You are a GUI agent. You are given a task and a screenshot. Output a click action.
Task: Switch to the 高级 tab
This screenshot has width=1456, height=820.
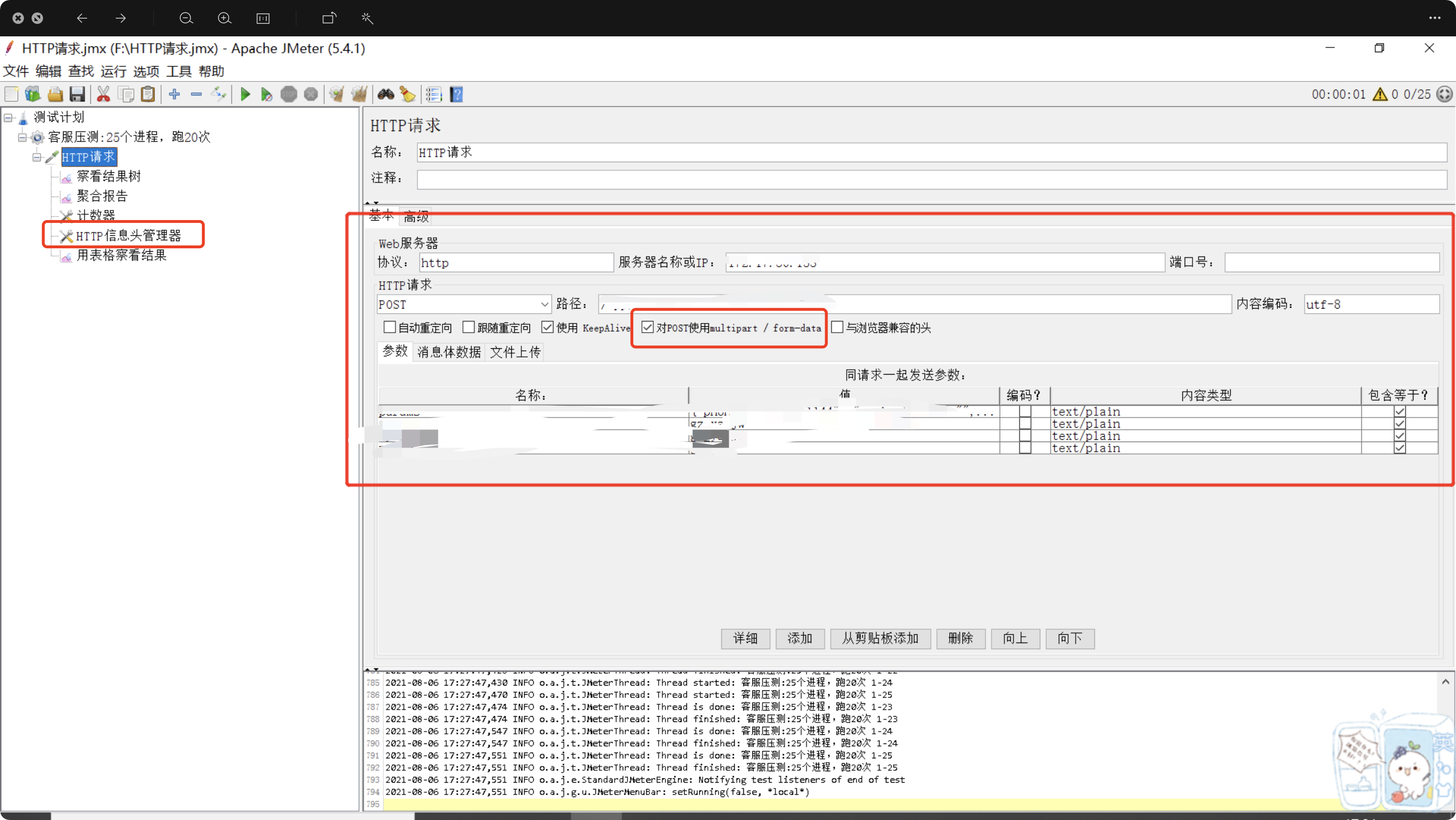click(416, 217)
